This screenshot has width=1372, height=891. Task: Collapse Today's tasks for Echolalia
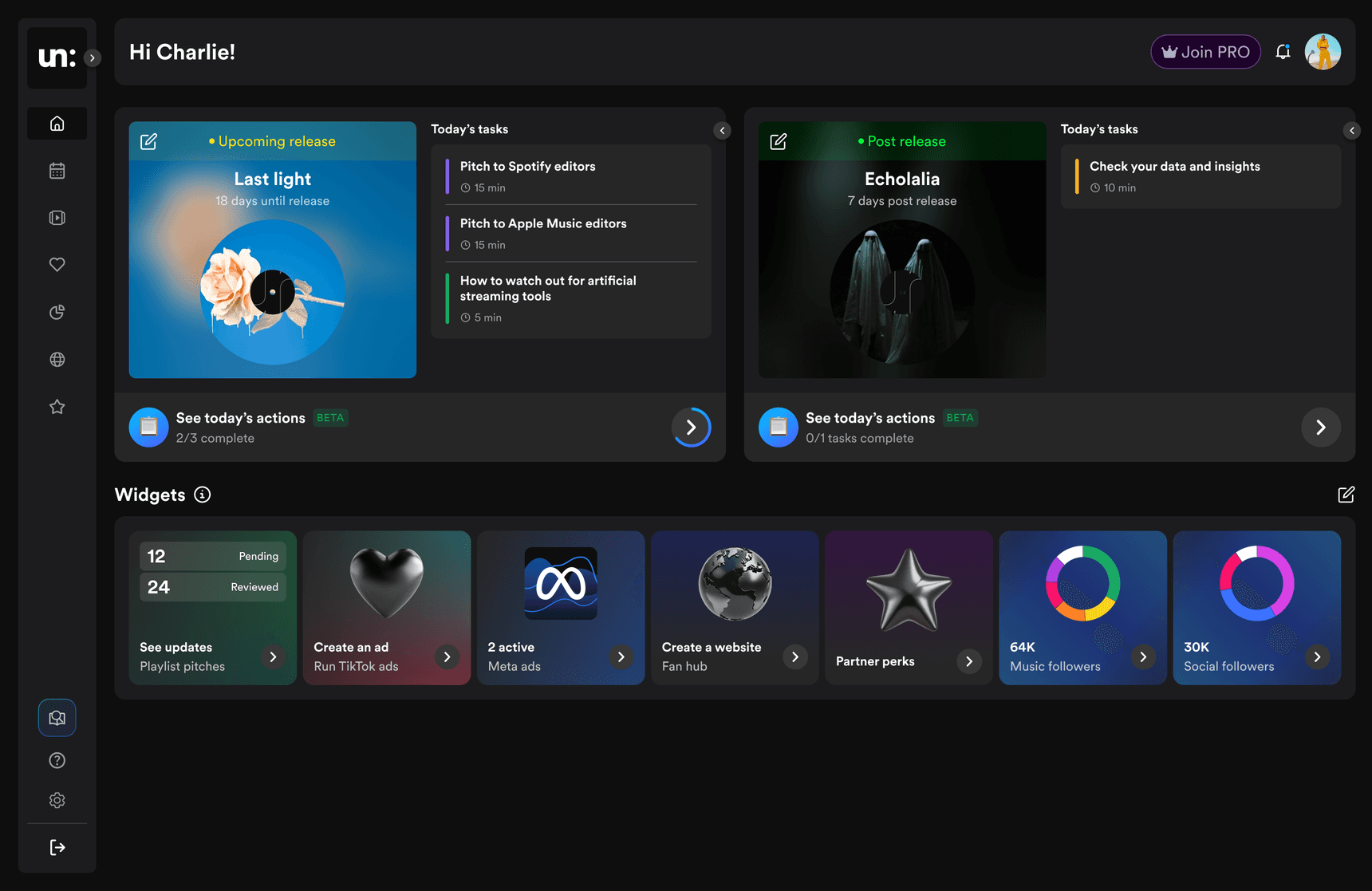click(x=1351, y=130)
